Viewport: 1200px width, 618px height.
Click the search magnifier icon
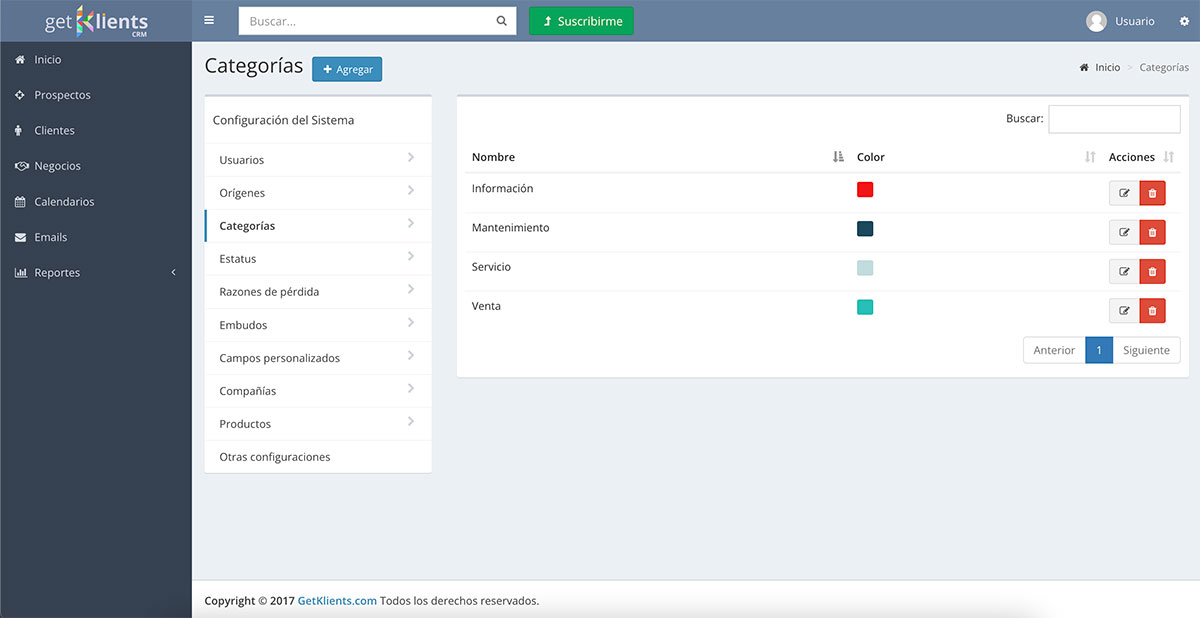pos(501,21)
